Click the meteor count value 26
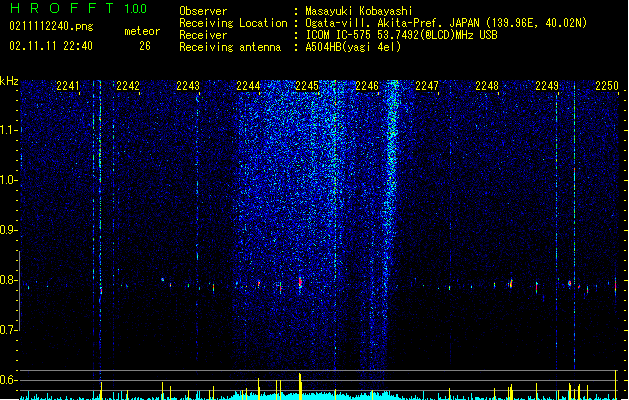629x400 pixels. point(145,46)
